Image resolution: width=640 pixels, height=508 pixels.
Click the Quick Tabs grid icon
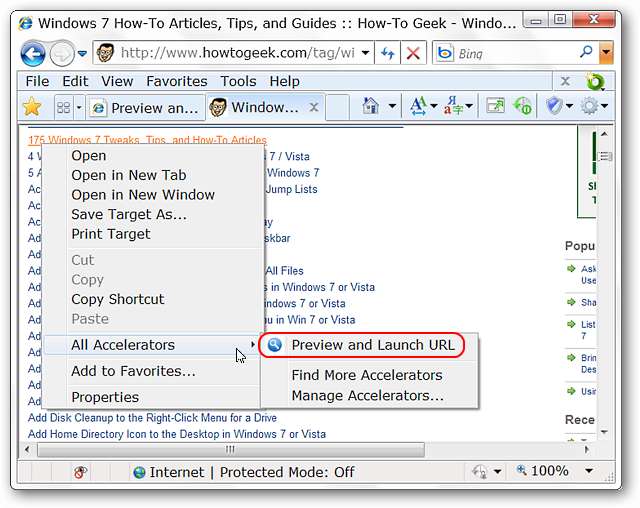[x=64, y=108]
